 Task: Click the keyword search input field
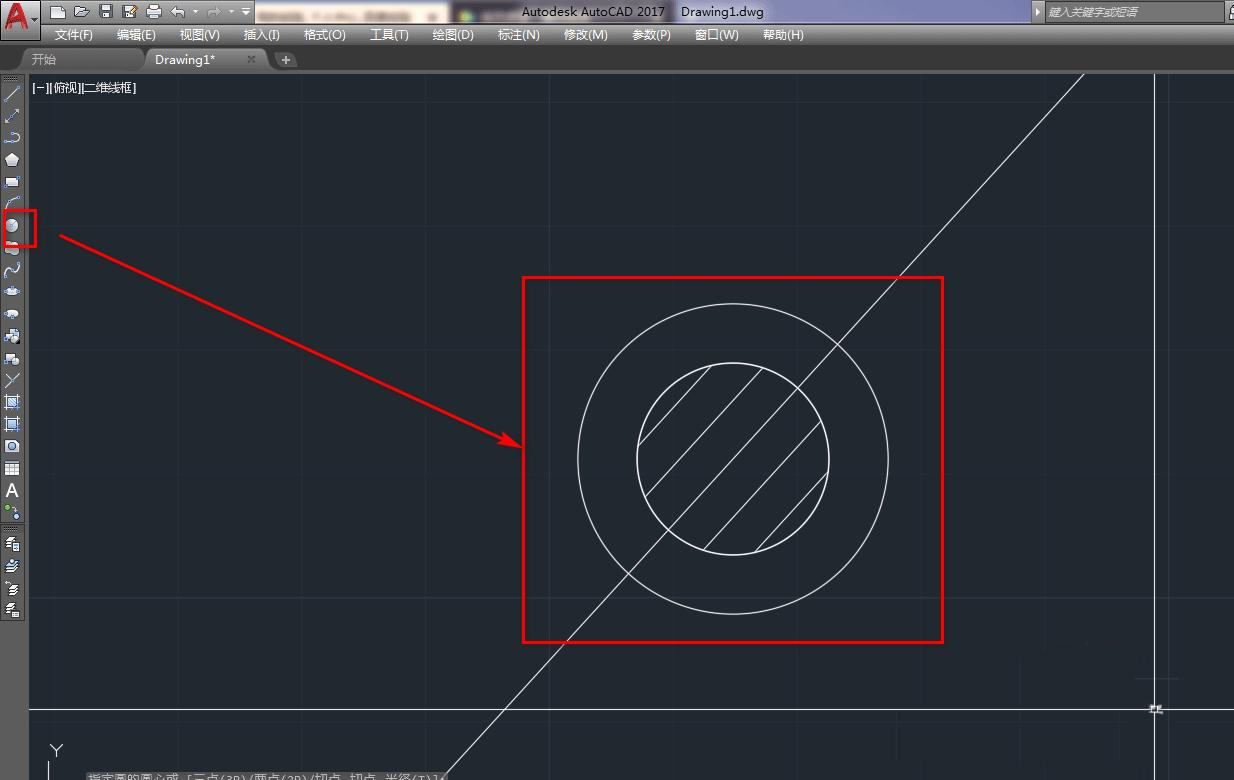click(x=1134, y=12)
